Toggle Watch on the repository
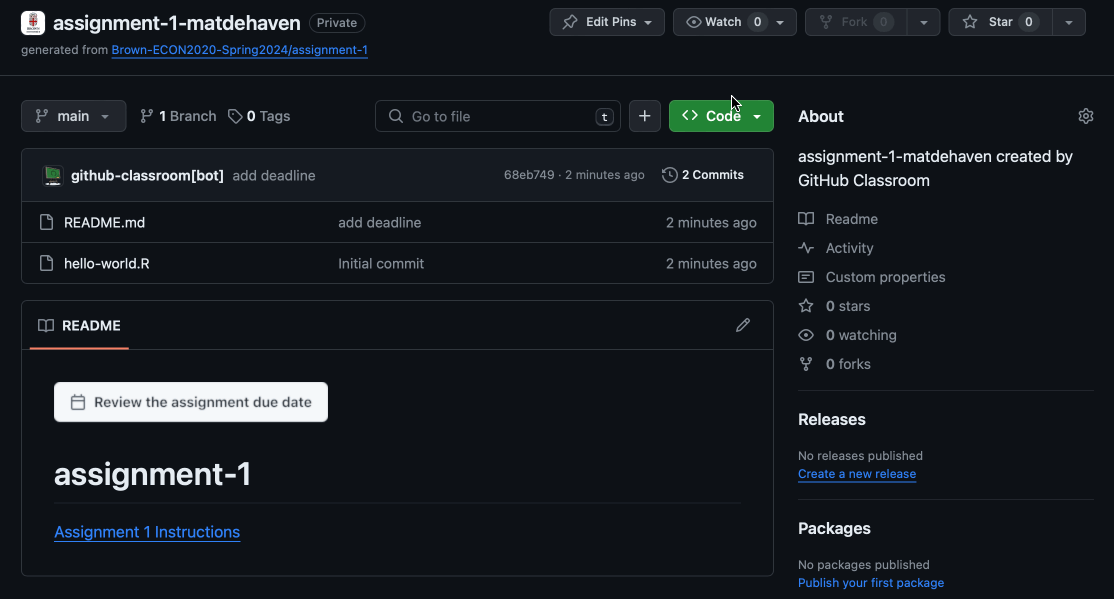Image resolution: width=1114 pixels, height=599 pixels. (x=713, y=22)
